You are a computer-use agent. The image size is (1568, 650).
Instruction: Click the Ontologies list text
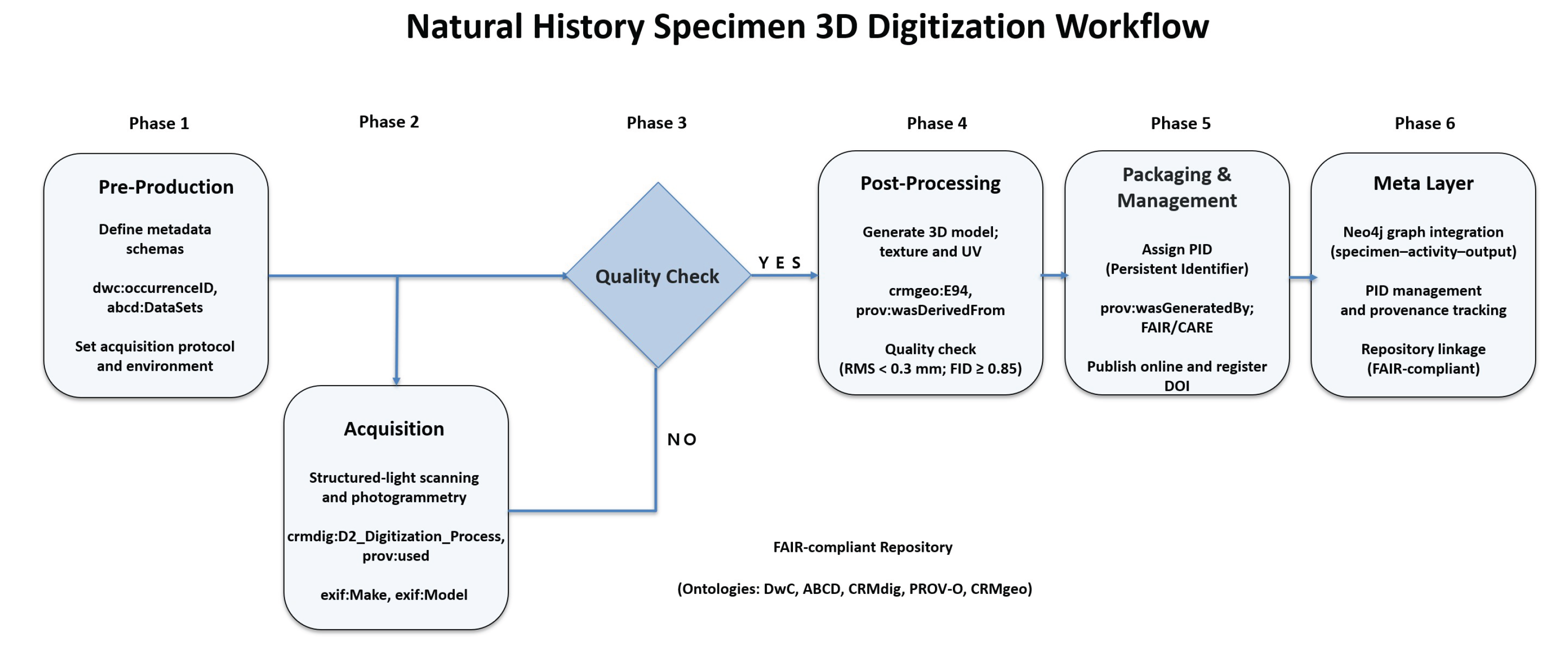click(x=855, y=589)
